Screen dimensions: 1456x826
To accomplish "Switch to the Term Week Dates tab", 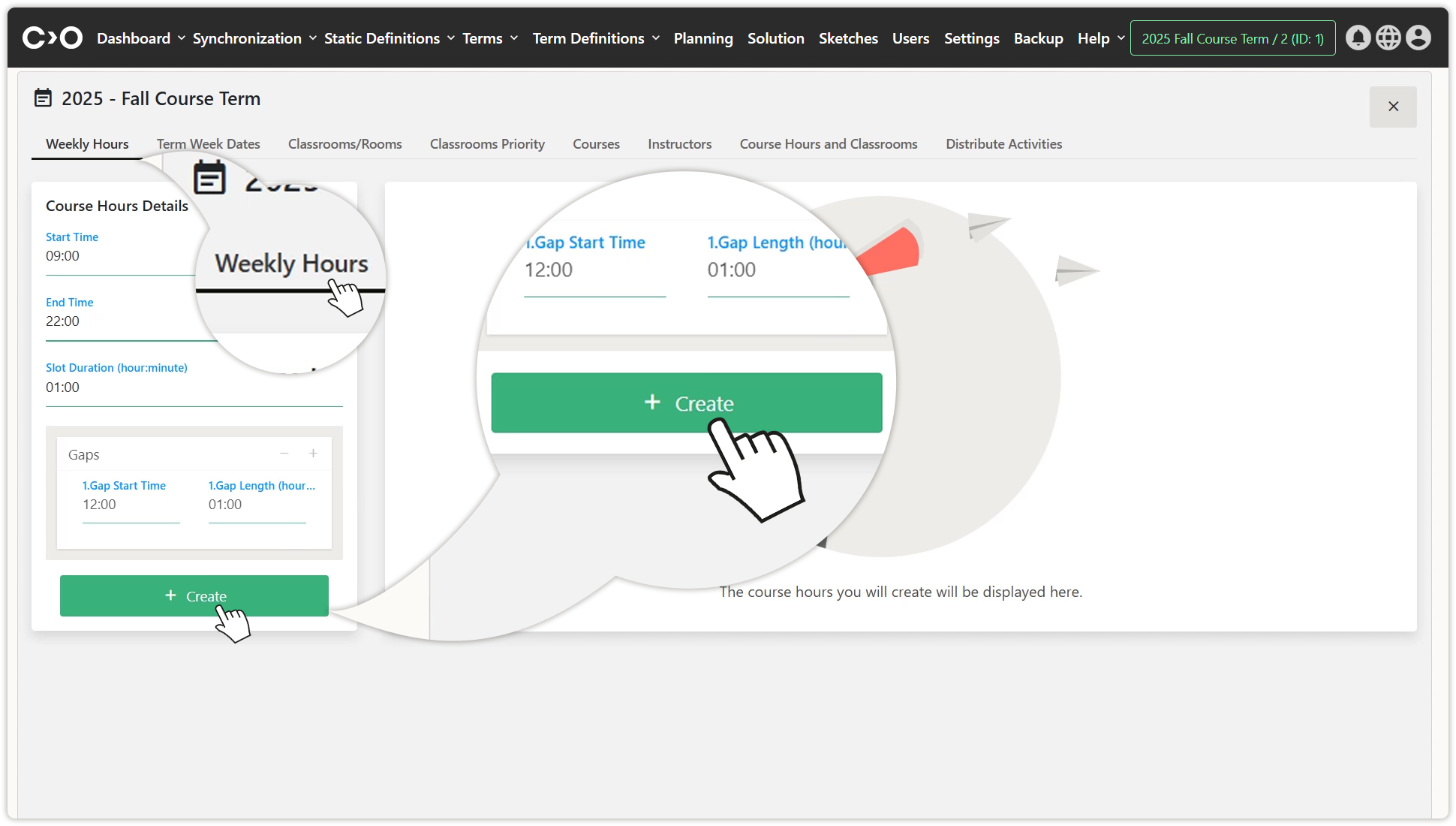I will [x=208, y=144].
